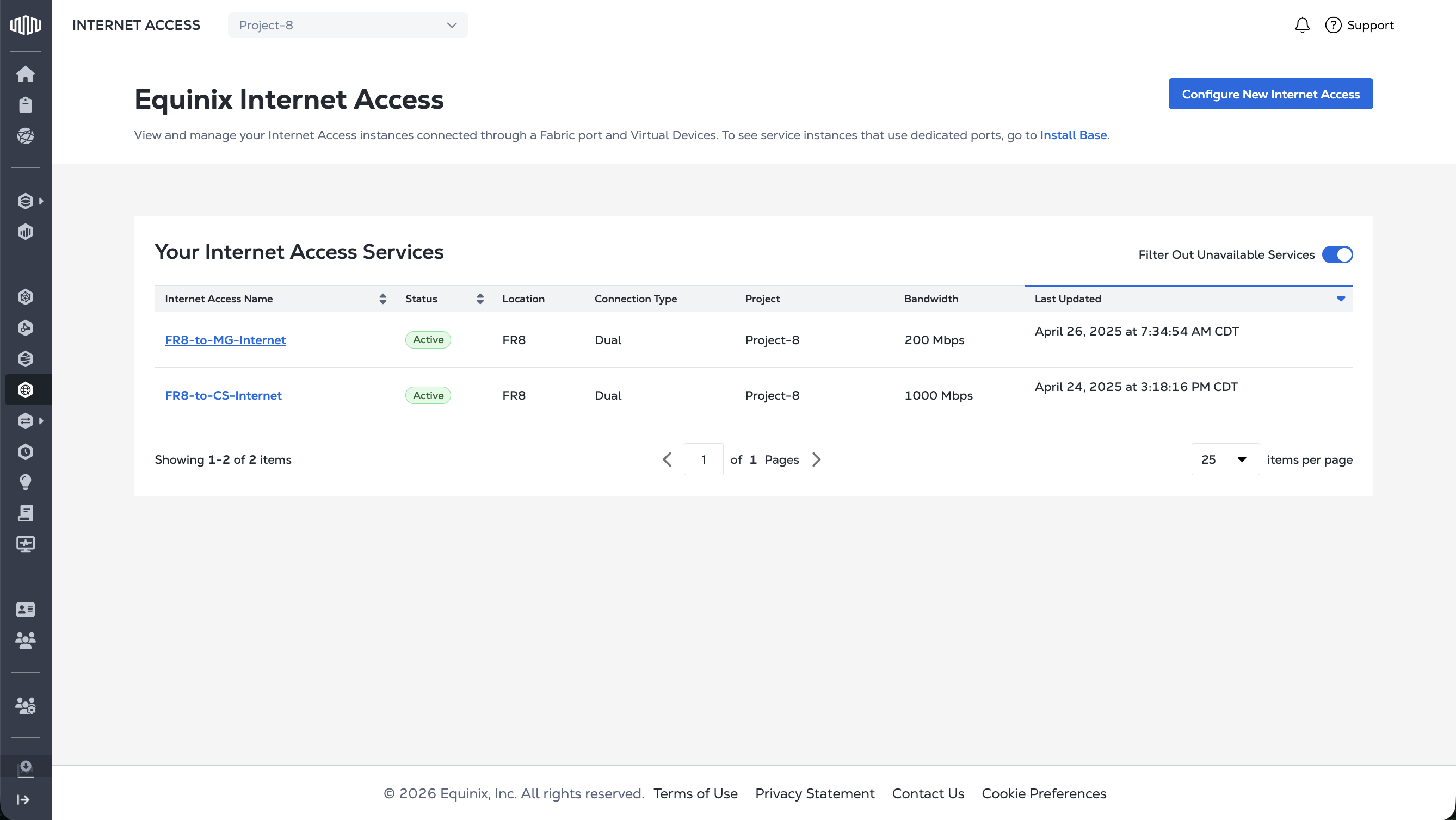1456x820 pixels.
Task: Go to next page arrow
Action: tap(816, 459)
